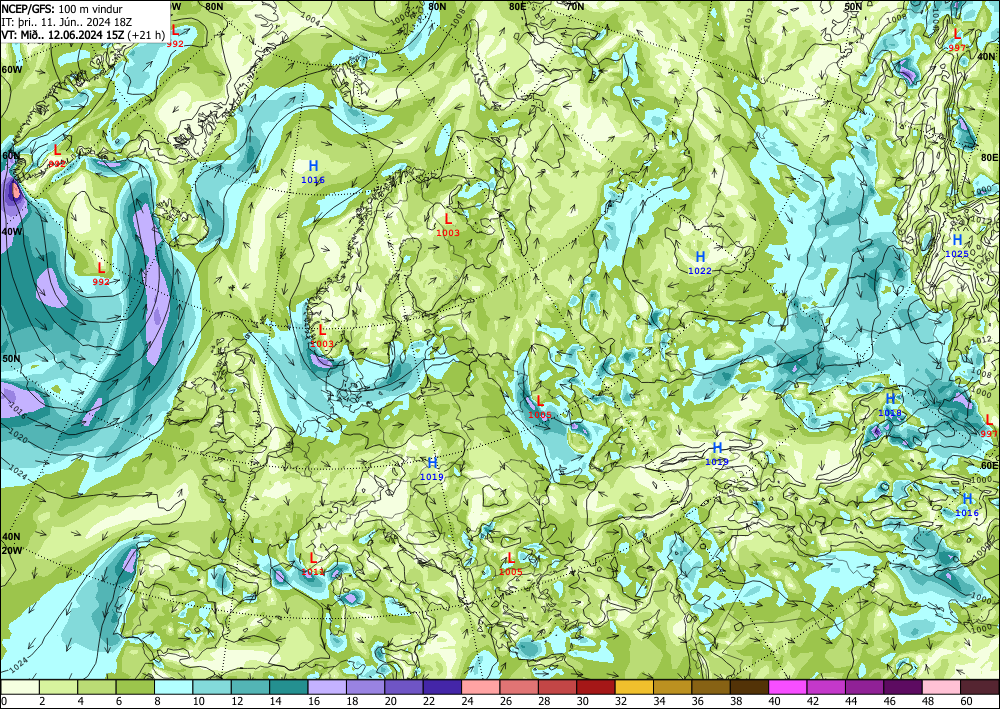Click the "70N" latitude label
Screen dimensions: 1000x709
pos(575,6)
